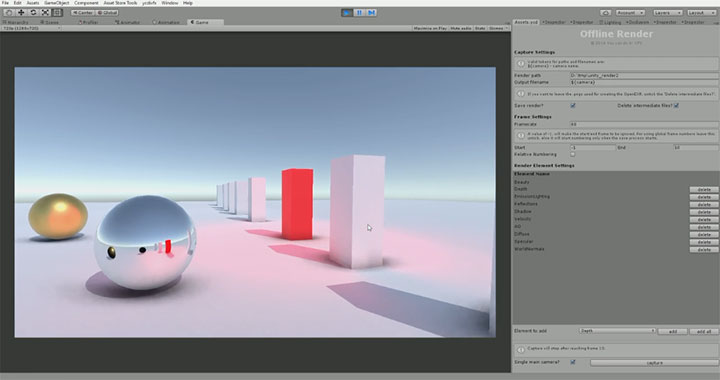Open the Element to add dropdown
720x380 pixels.
point(617,331)
